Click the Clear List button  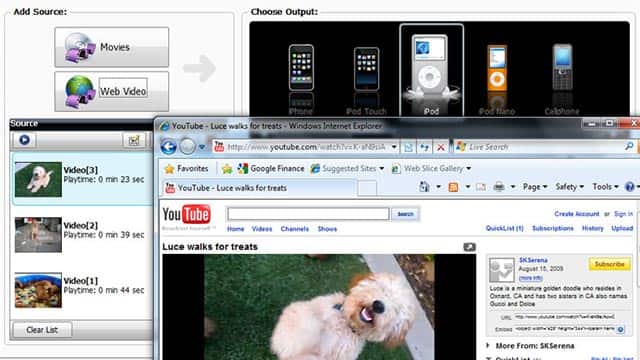pos(42,330)
